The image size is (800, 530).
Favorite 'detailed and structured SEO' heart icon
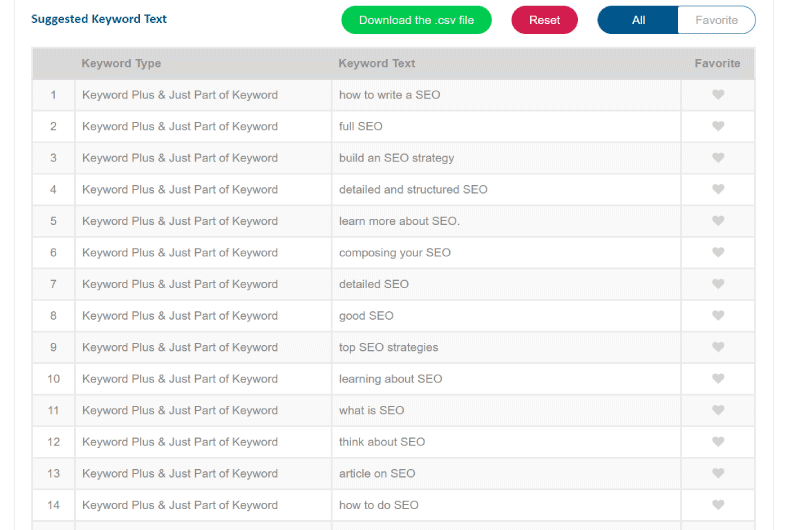(x=718, y=189)
